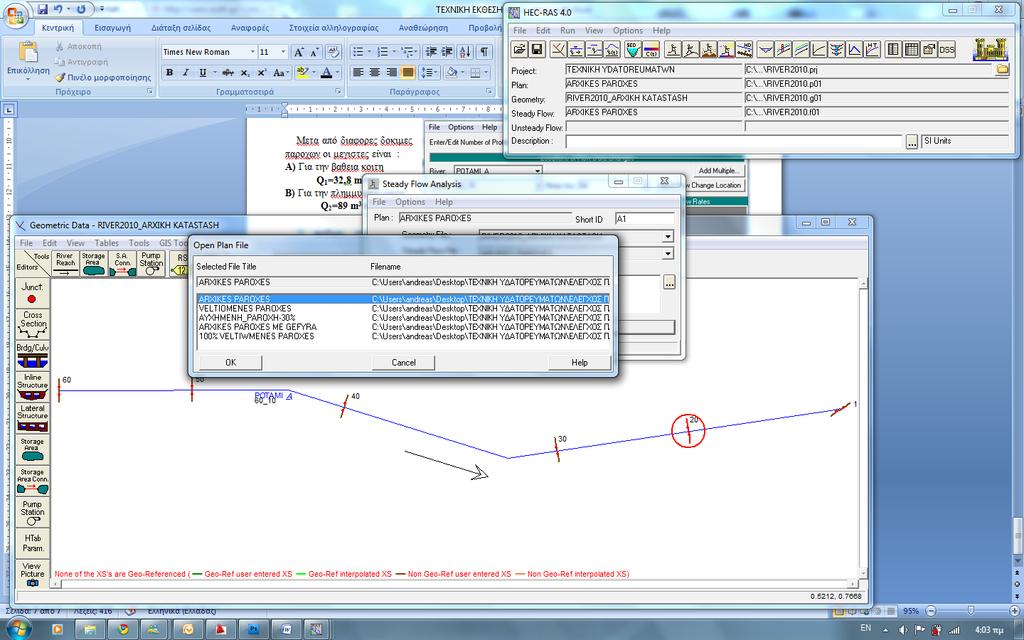The height and width of the screenshot is (640, 1024).
Task: Open Times New Roman font dropdown
Action: [x=252, y=52]
